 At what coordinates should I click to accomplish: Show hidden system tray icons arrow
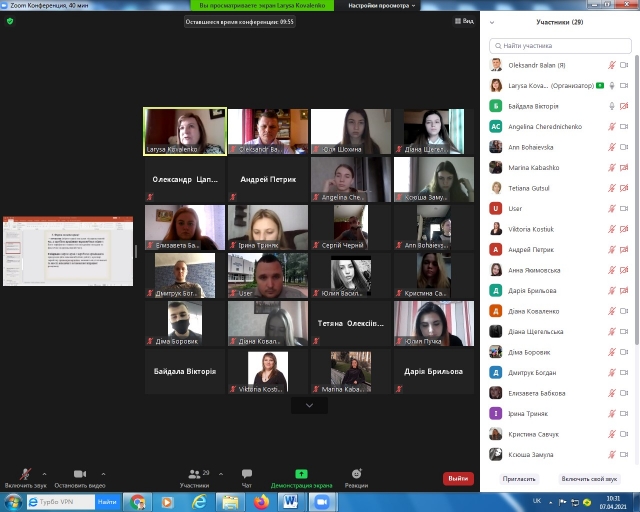pyautogui.click(x=551, y=502)
